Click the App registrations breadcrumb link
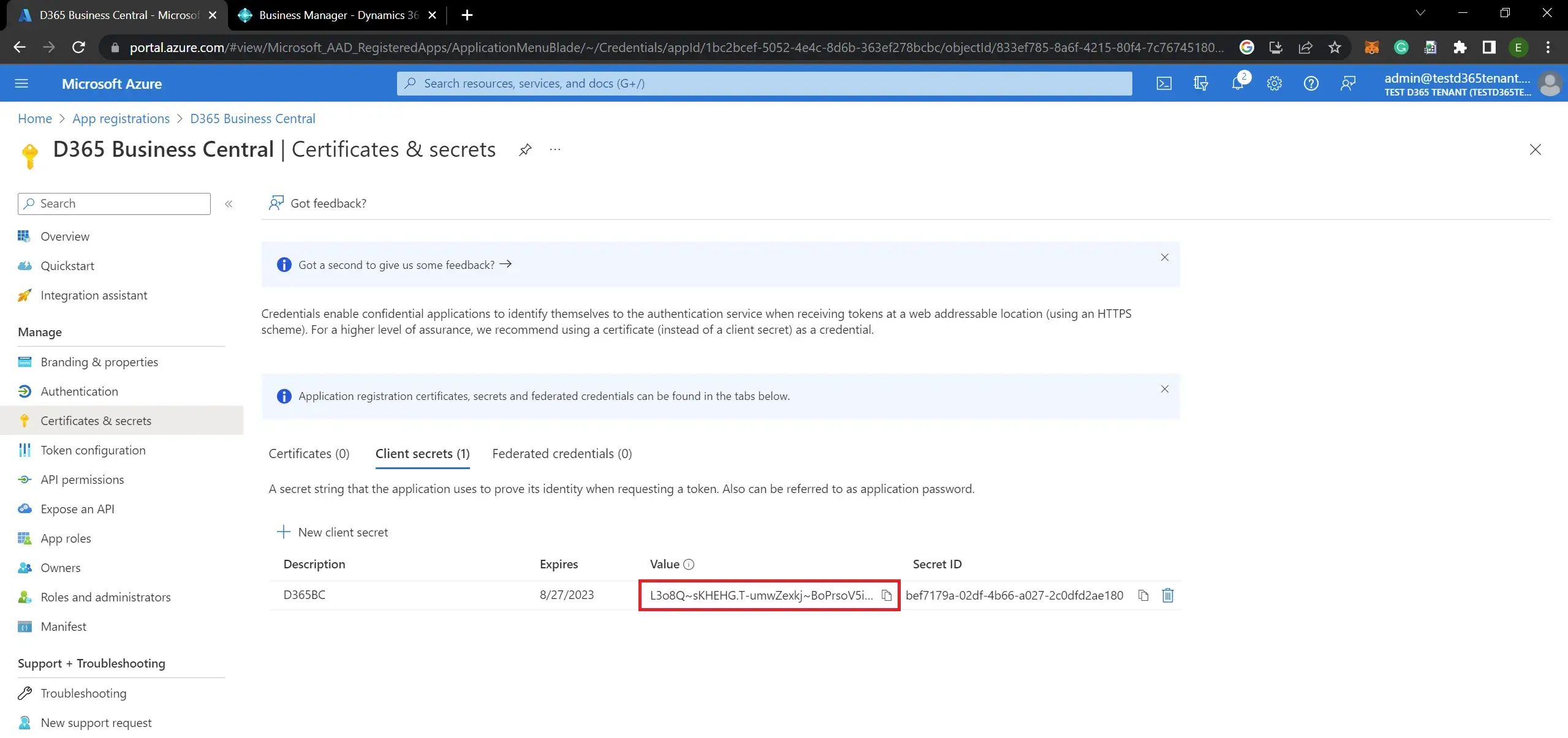Viewport: 1568px width, 738px height. click(121, 118)
